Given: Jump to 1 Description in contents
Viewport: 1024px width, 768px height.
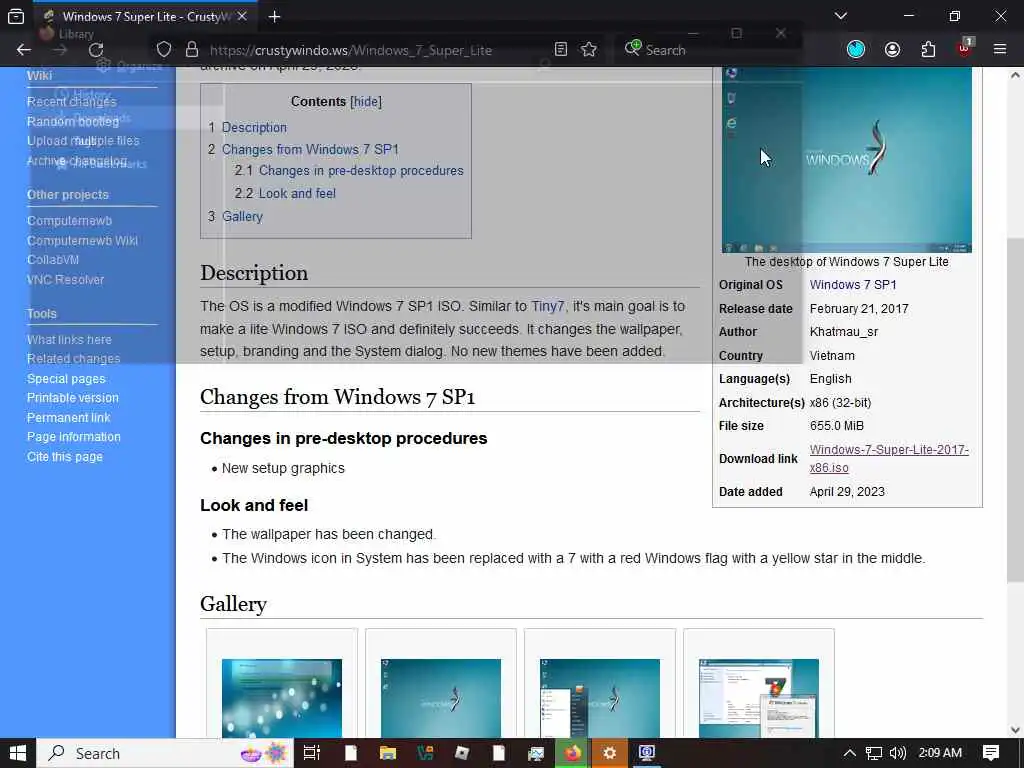Looking at the screenshot, I should click(x=248, y=127).
